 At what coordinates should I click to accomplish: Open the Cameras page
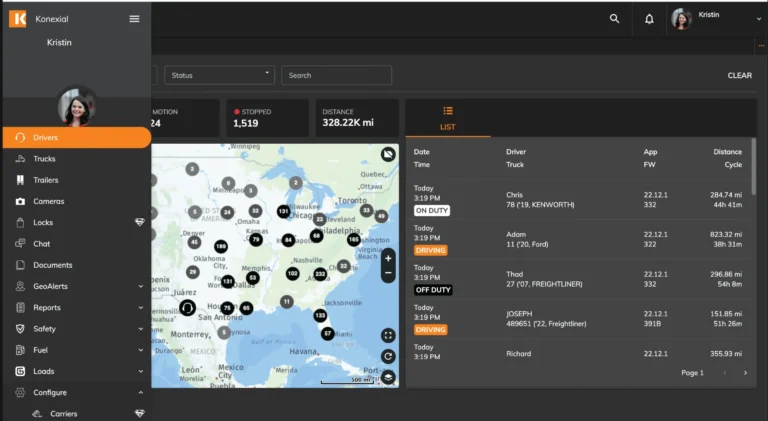(x=48, y=201)
